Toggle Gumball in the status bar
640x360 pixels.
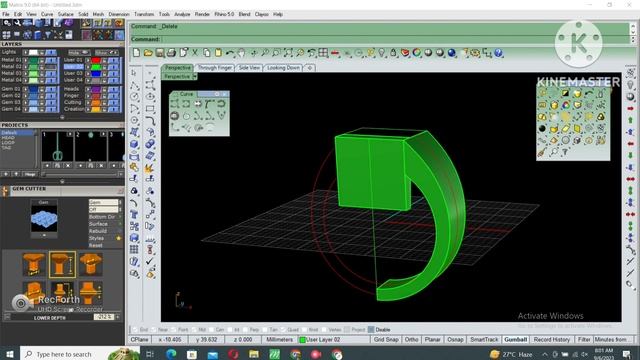(516, 340)
